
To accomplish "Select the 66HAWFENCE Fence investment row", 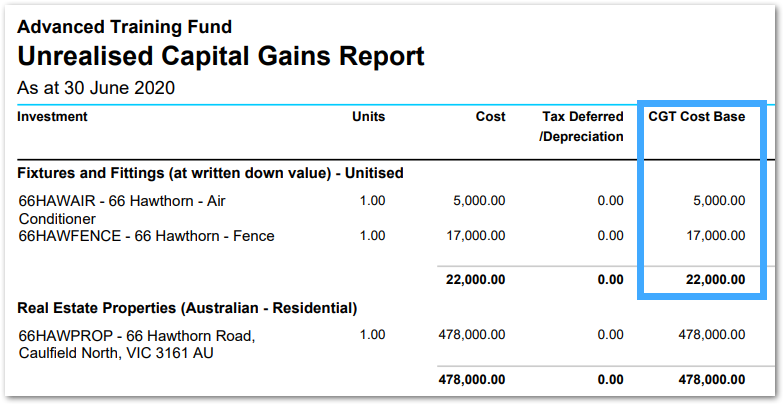I will pos(382,236).
